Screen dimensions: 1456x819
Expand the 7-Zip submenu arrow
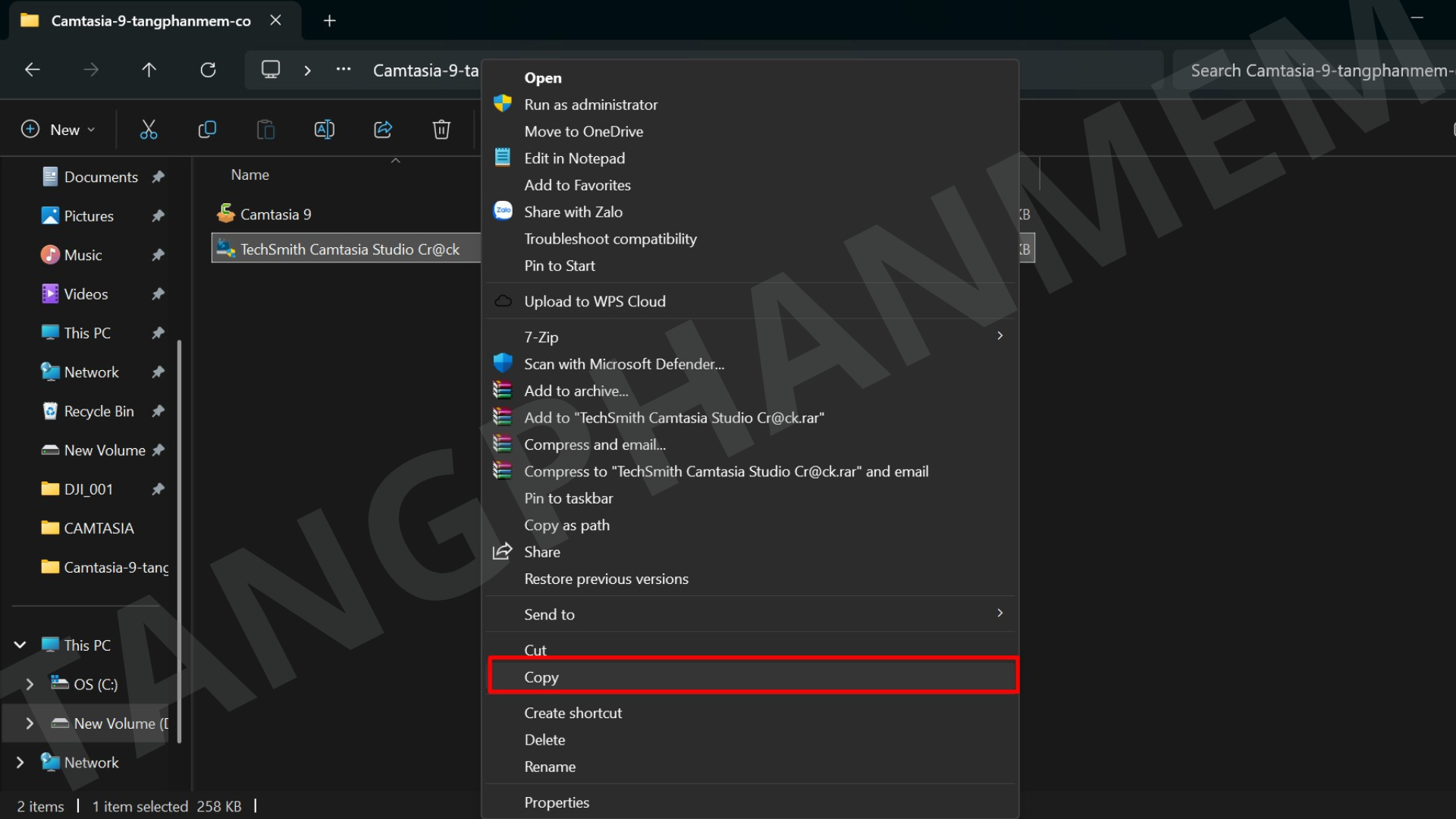pos(1000,336)
